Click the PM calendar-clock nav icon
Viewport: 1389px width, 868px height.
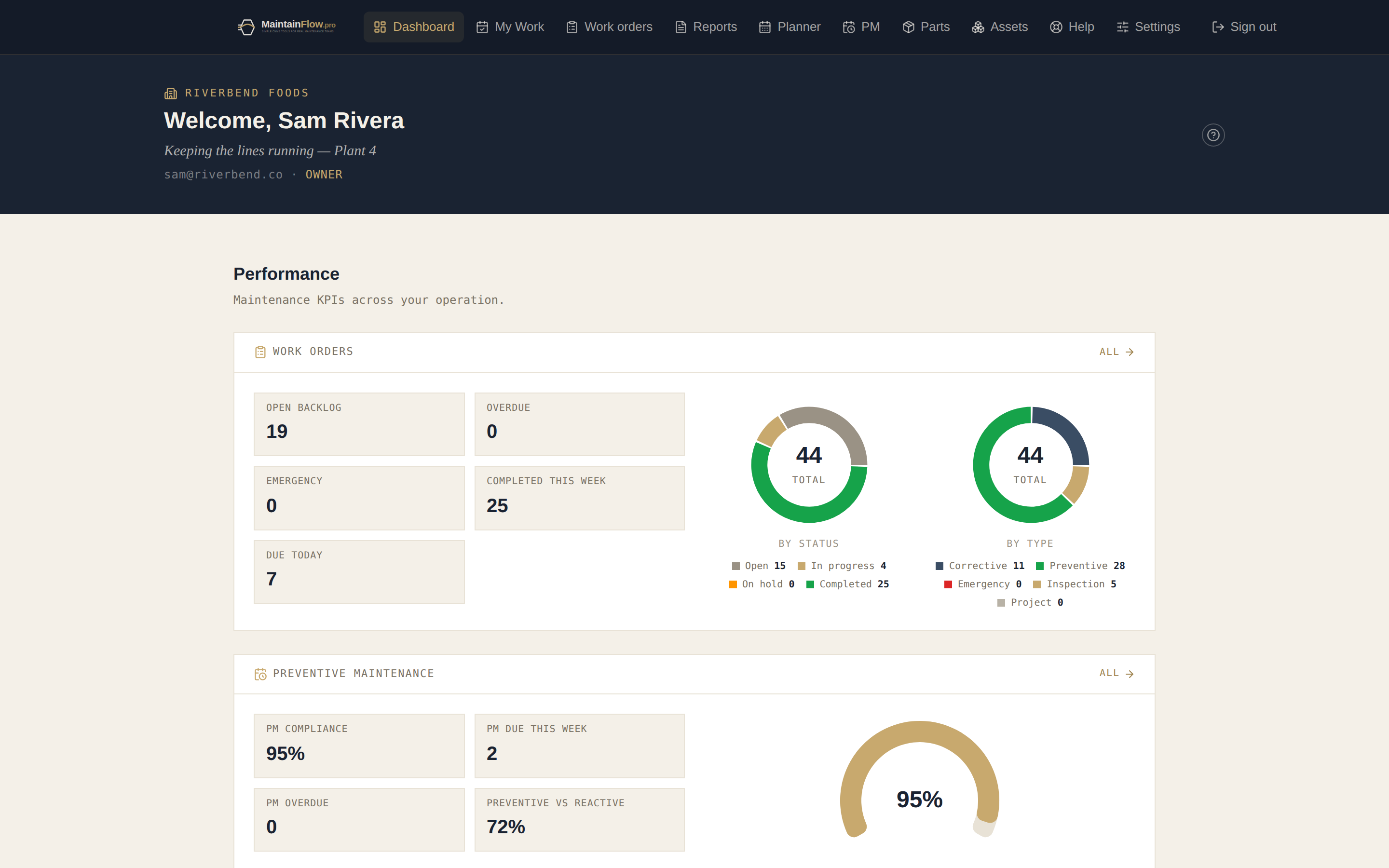point(849,27)
